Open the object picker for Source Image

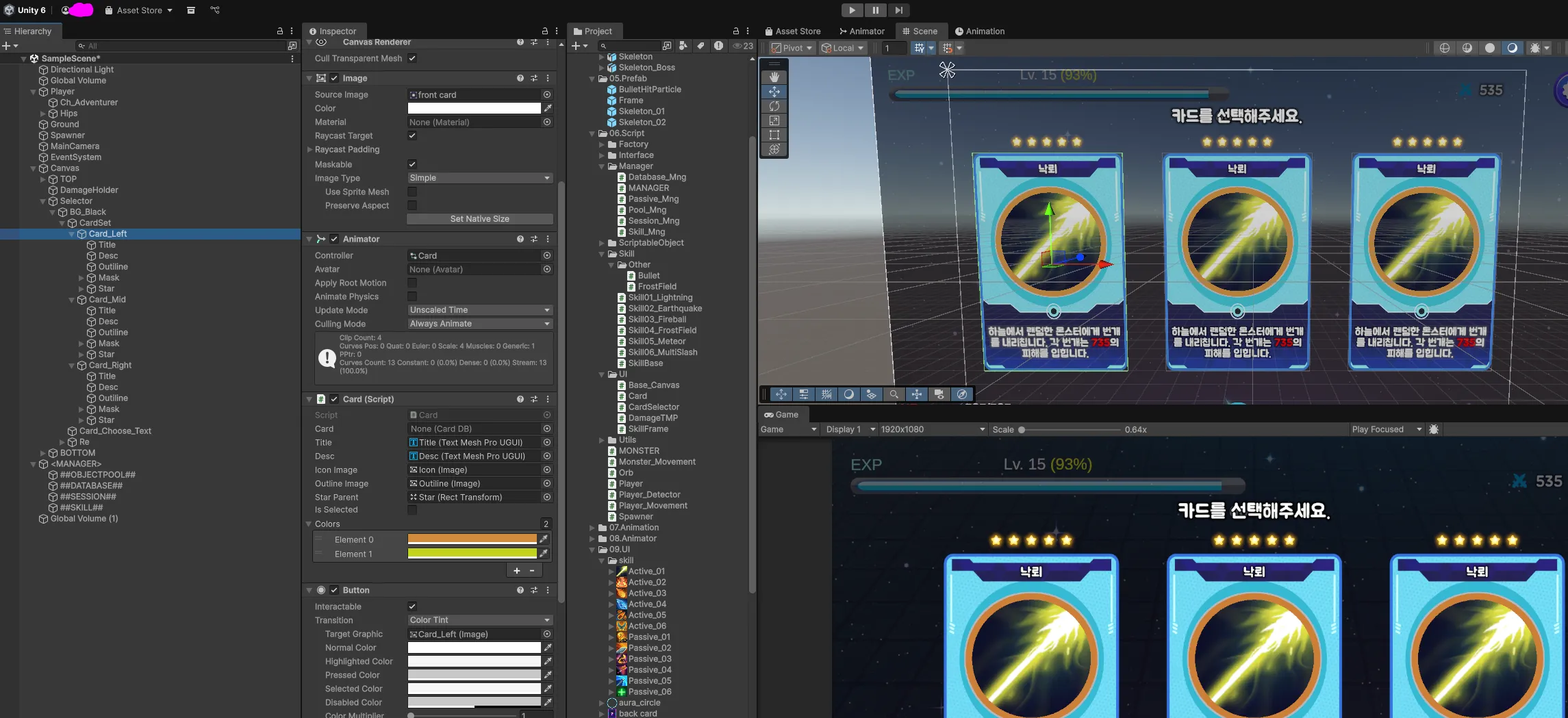point(547,94)
